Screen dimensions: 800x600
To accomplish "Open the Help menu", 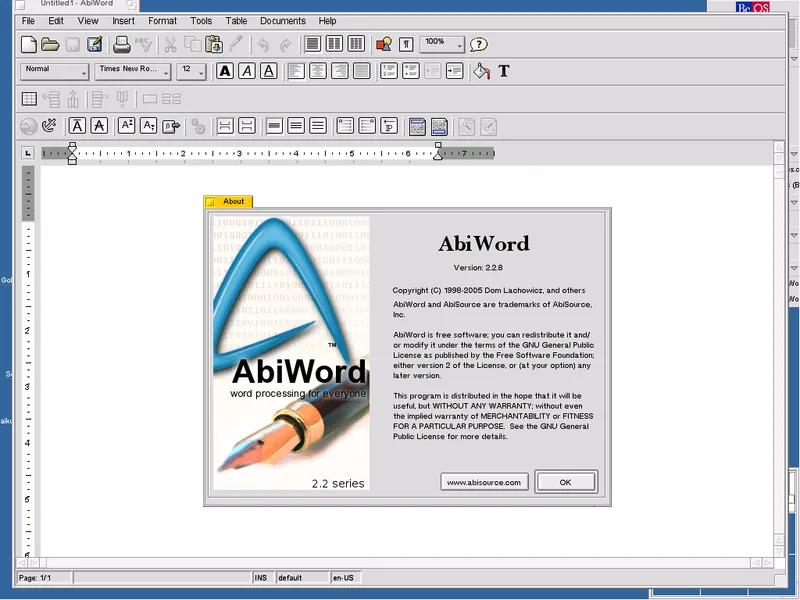I will [327, 21].
